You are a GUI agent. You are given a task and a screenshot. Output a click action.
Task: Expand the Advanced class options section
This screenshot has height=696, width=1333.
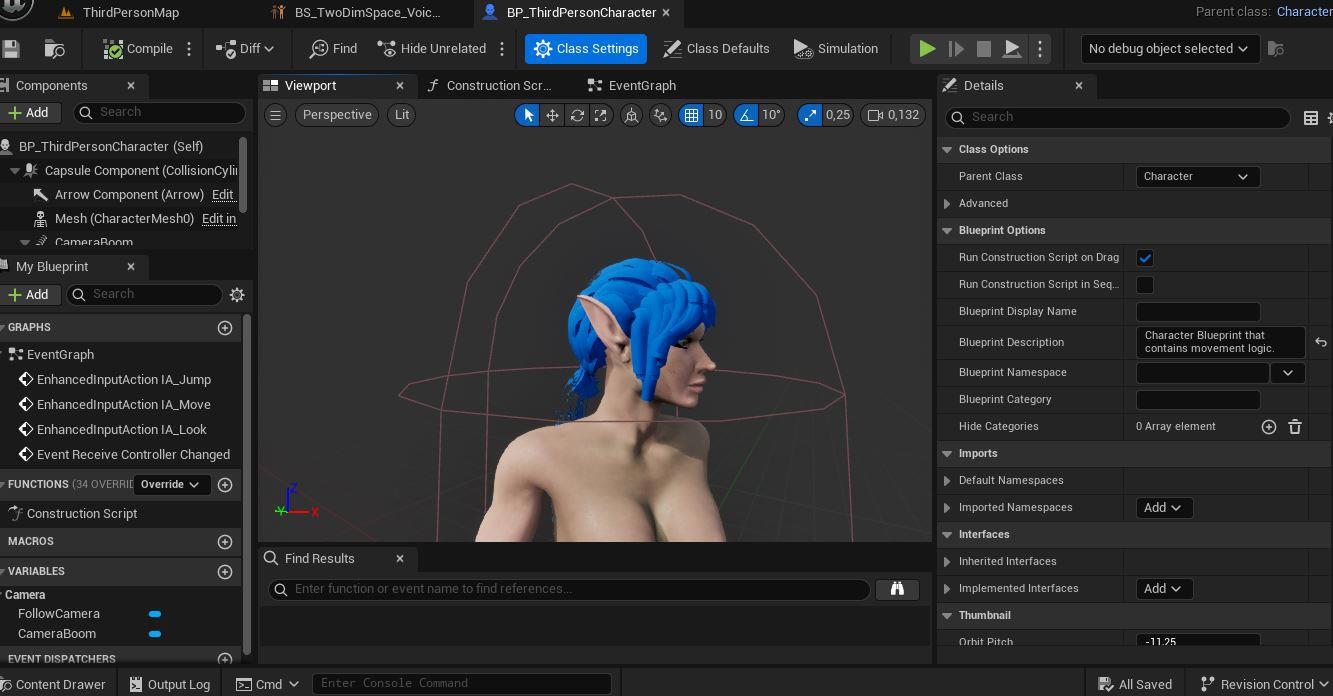[947, 204]
